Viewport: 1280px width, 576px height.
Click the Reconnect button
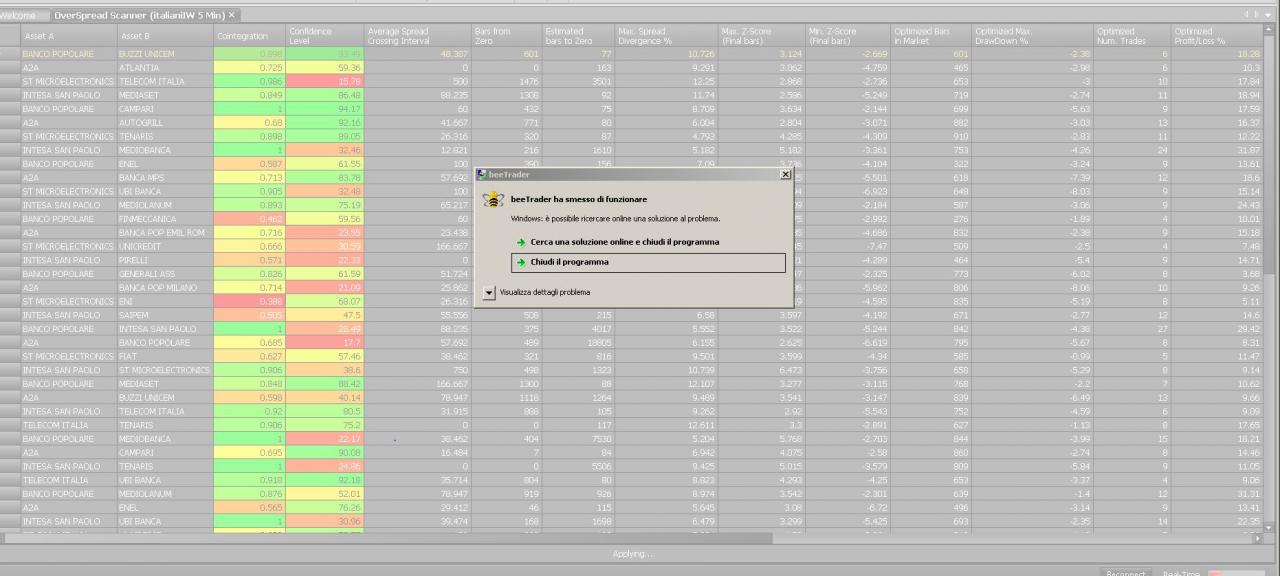1126,573
